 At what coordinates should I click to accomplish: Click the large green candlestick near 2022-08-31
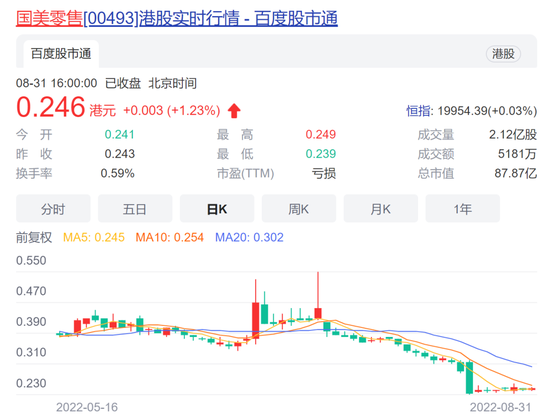(469, 378)
